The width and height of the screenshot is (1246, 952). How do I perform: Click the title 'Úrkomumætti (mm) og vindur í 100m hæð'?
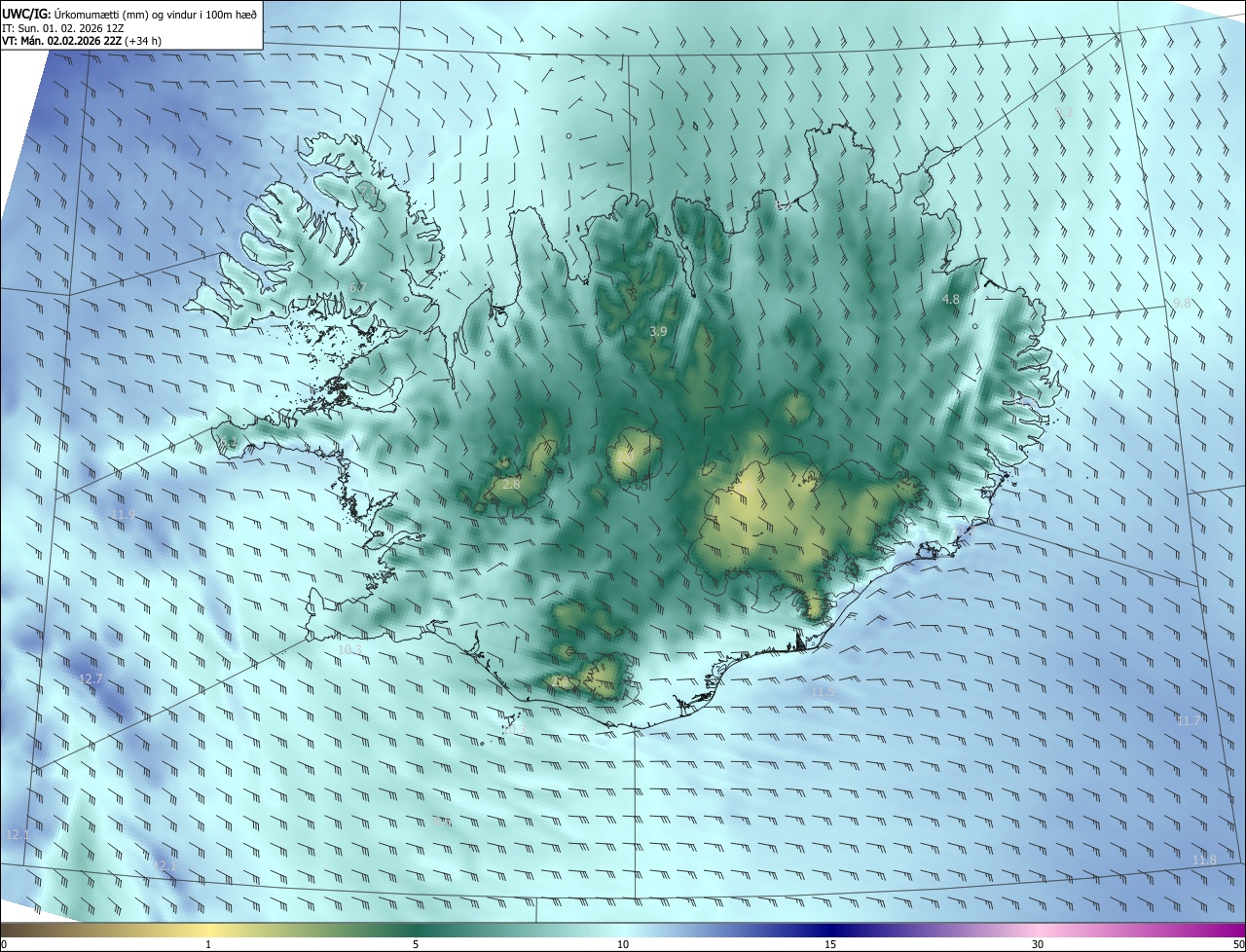click(154, 14)
